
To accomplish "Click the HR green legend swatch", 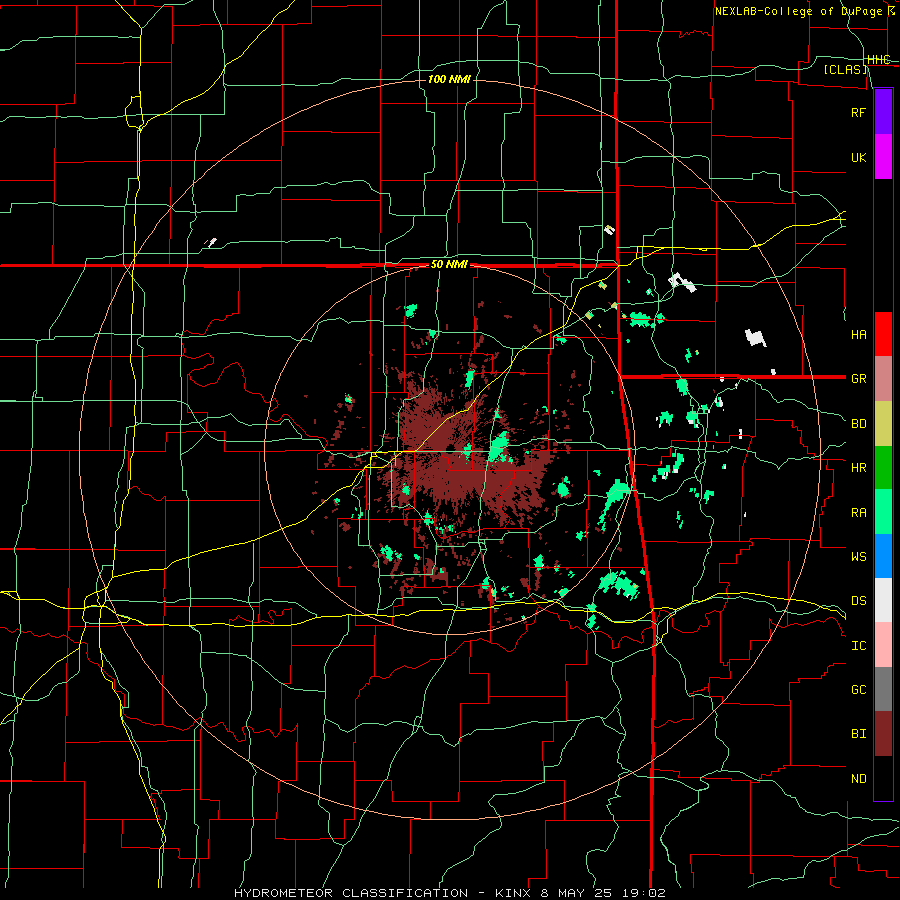I will point(883,467).
